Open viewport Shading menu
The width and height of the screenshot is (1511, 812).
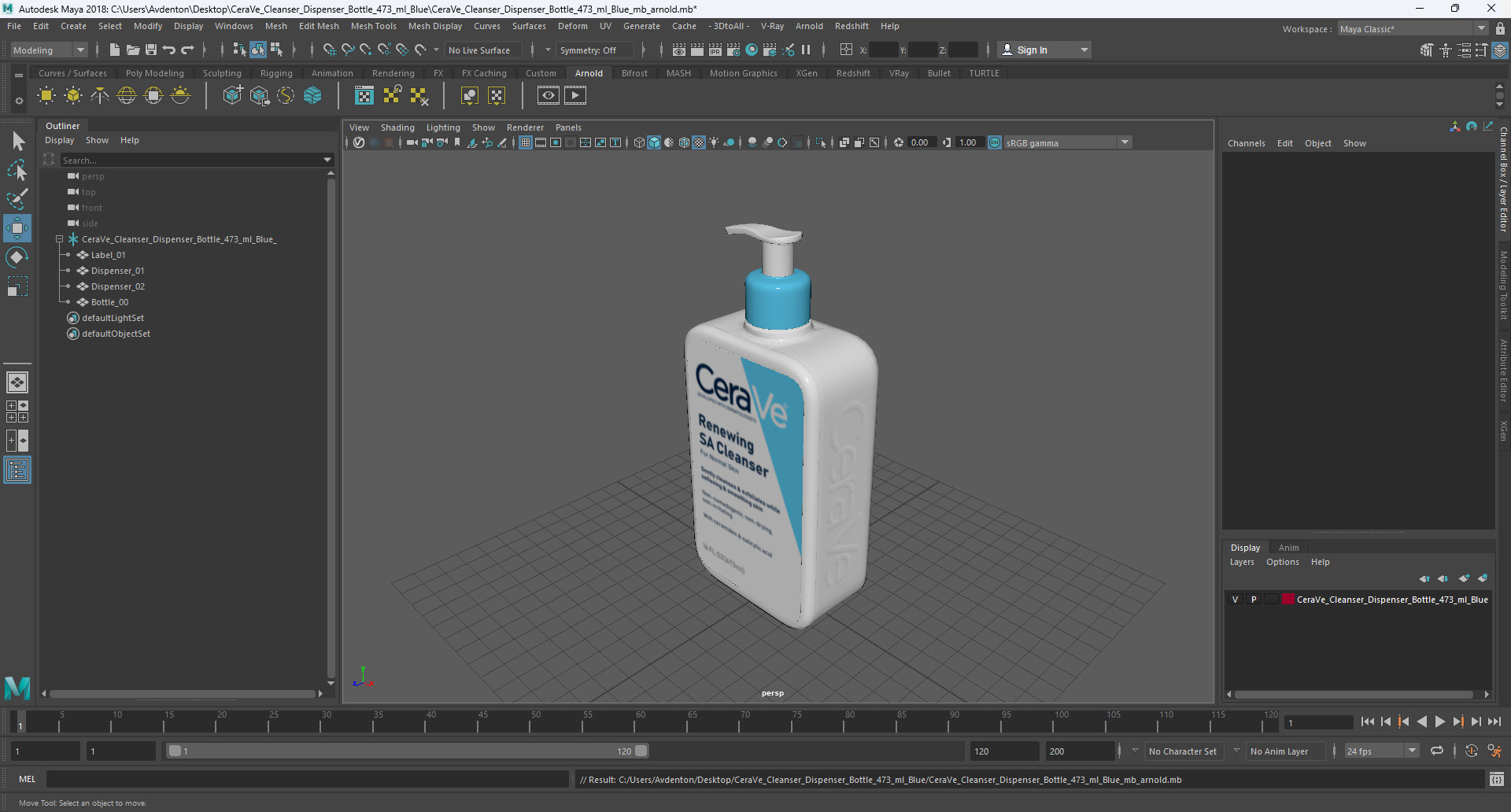397,127
